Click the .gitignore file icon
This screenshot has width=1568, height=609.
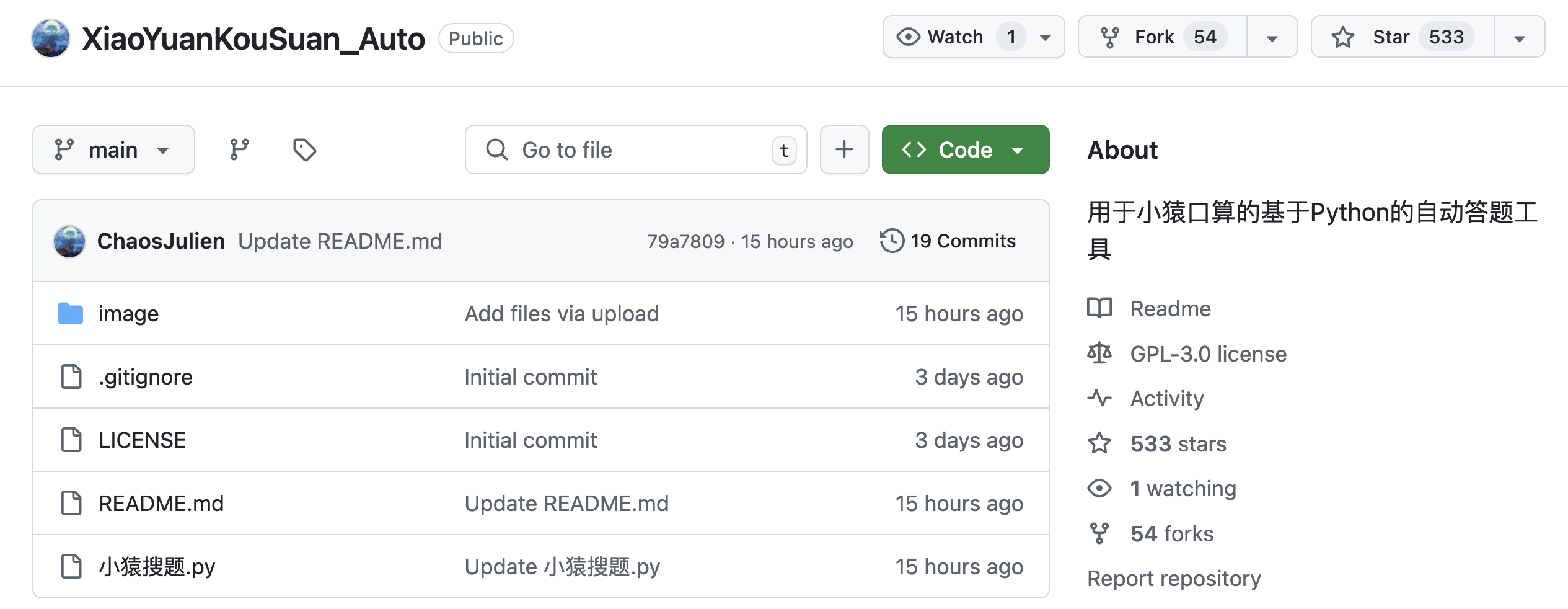pos(71,376)
